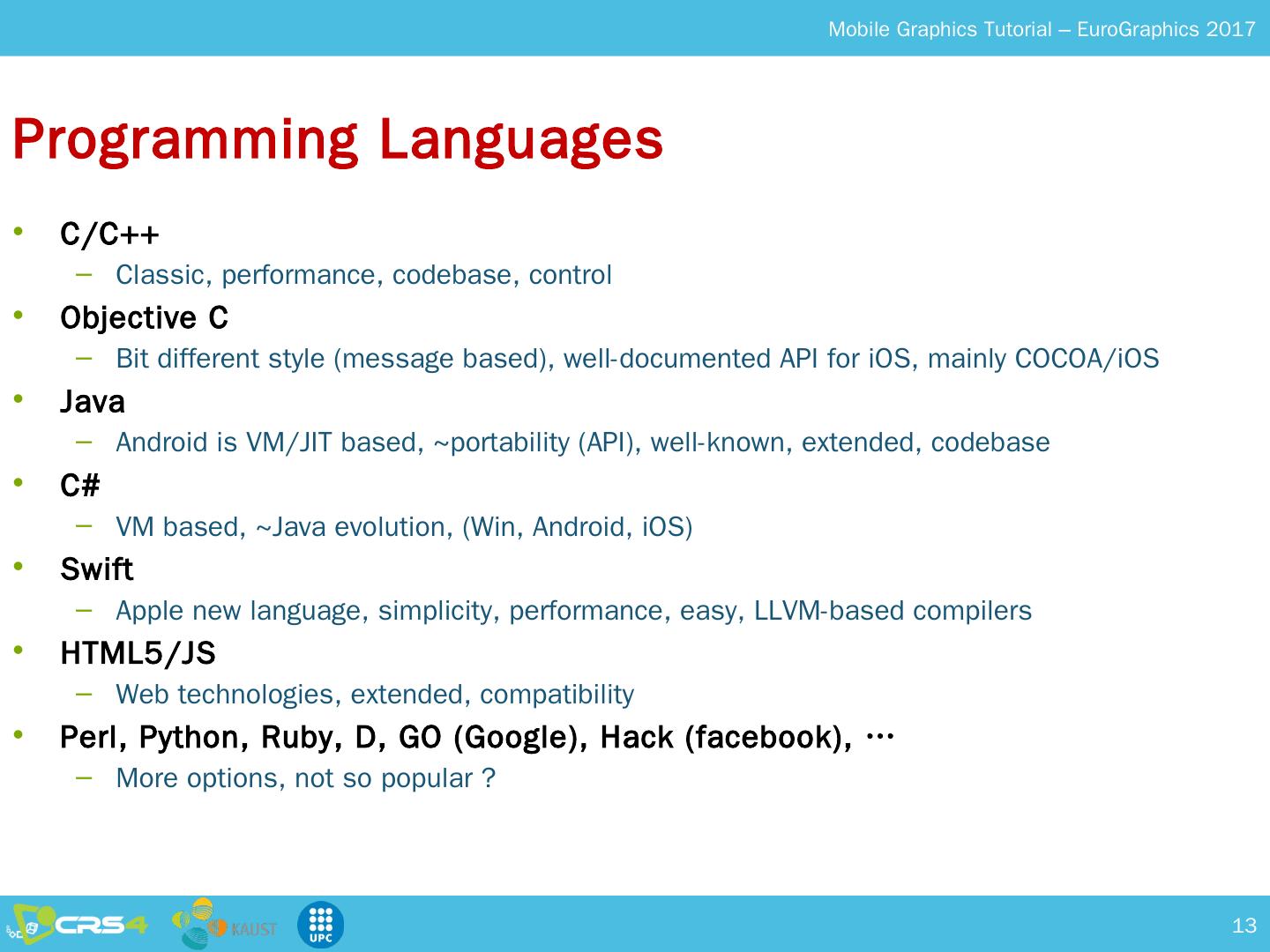
Task: Click the "C/C++" bullet heading
Action: pos(110,234)
